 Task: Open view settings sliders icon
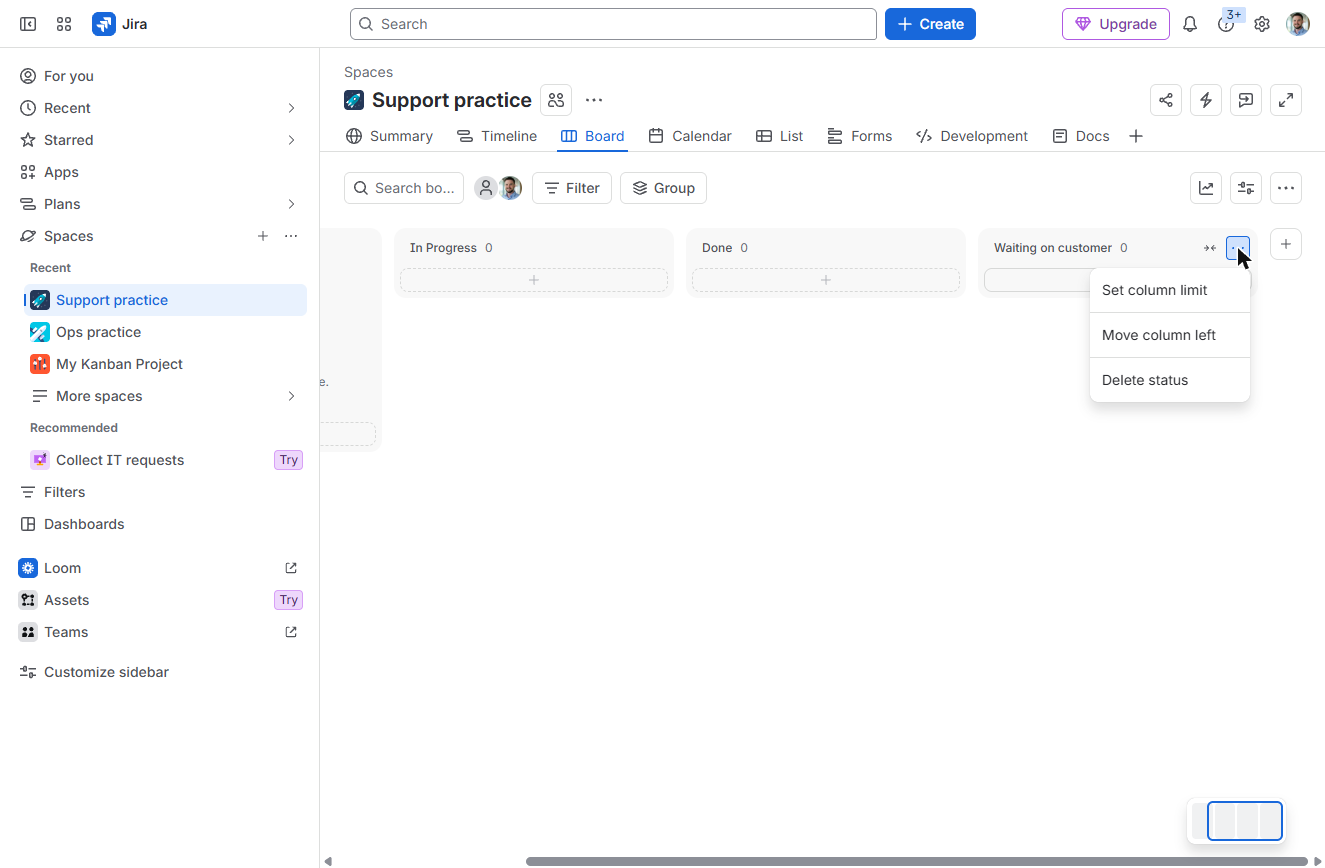[1246, 188]
